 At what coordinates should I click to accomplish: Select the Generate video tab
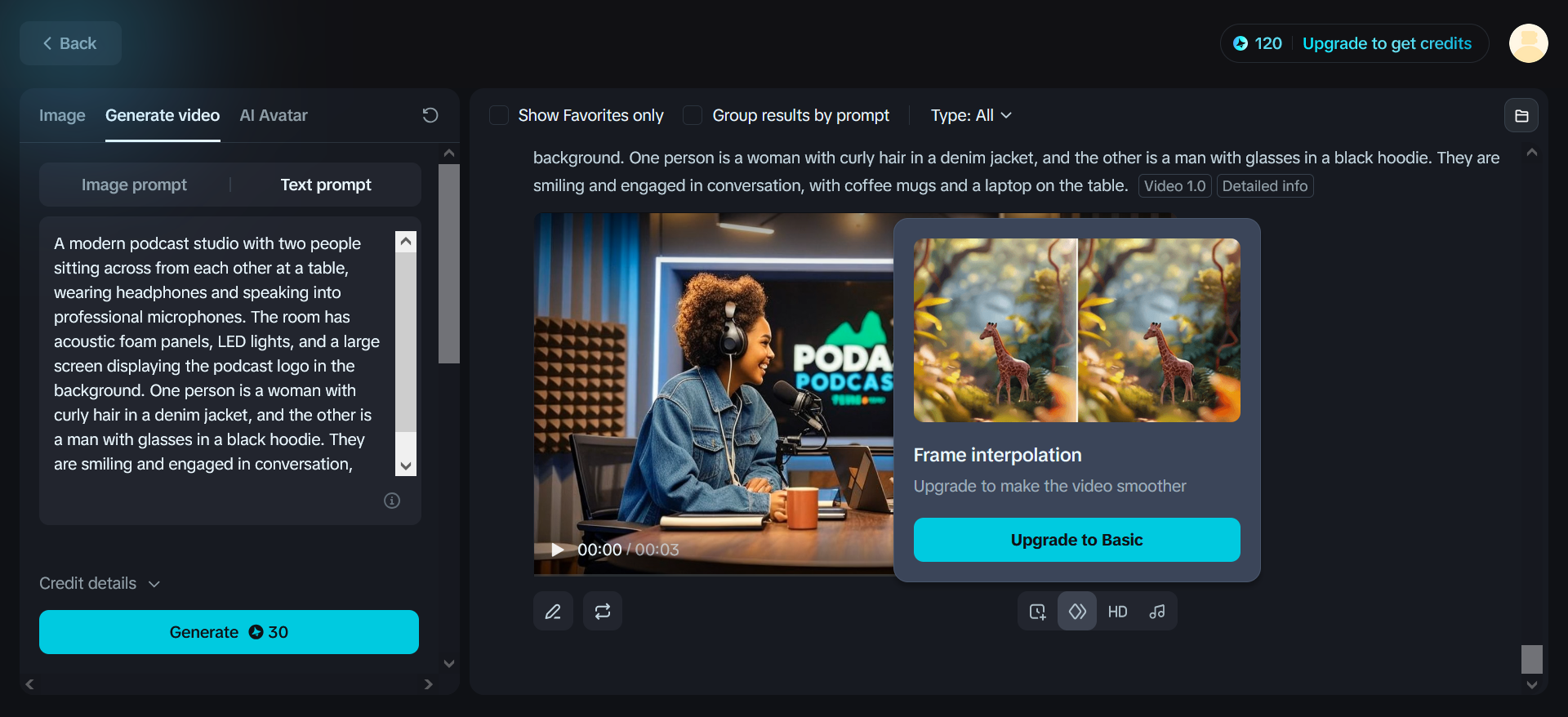point(163,115)
